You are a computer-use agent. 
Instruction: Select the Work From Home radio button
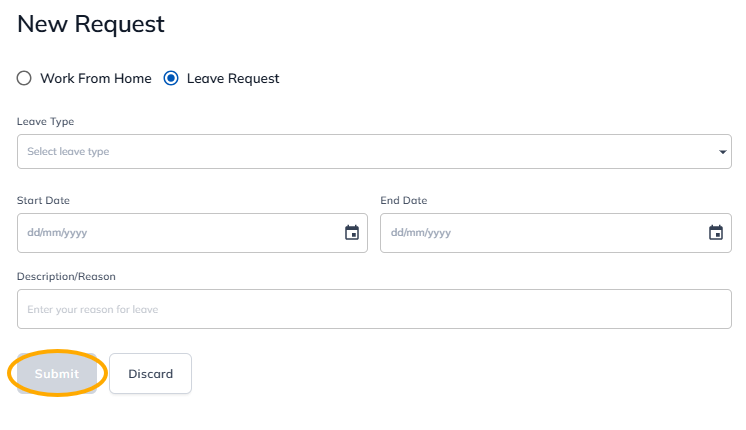[24, 78]
